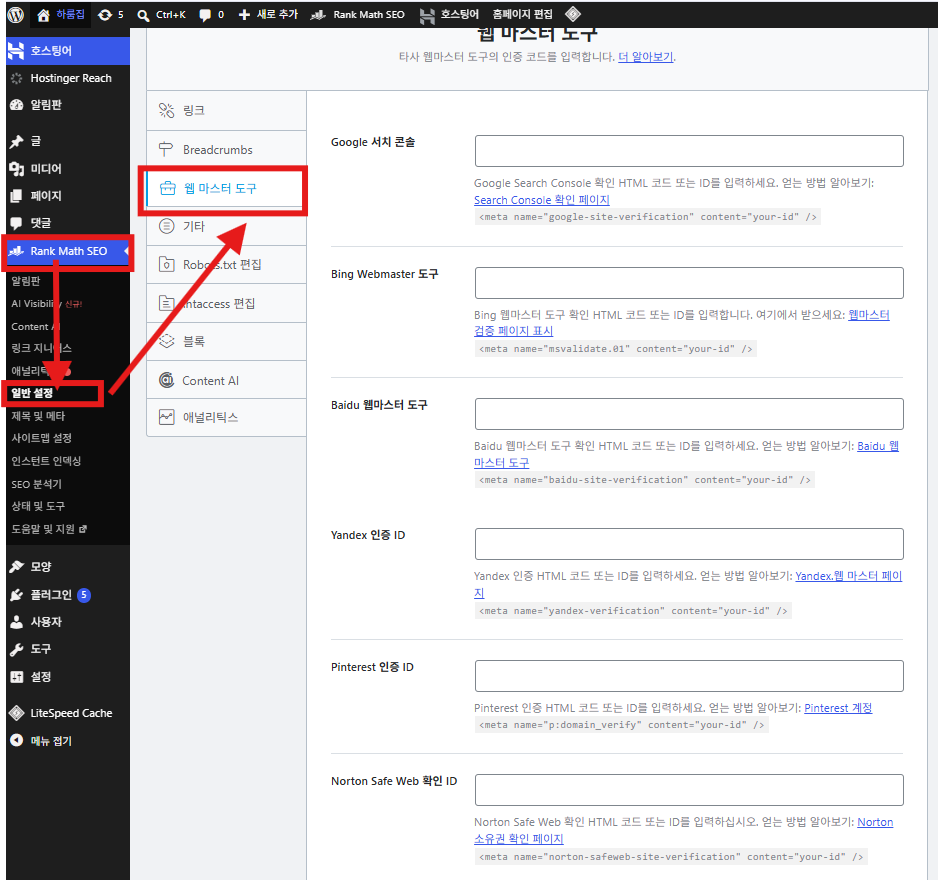Image resolution: width=938 pixels, height=880 pixels.
Task: Open the 일반 설정 submenu item
Action: tap(32, 393)
